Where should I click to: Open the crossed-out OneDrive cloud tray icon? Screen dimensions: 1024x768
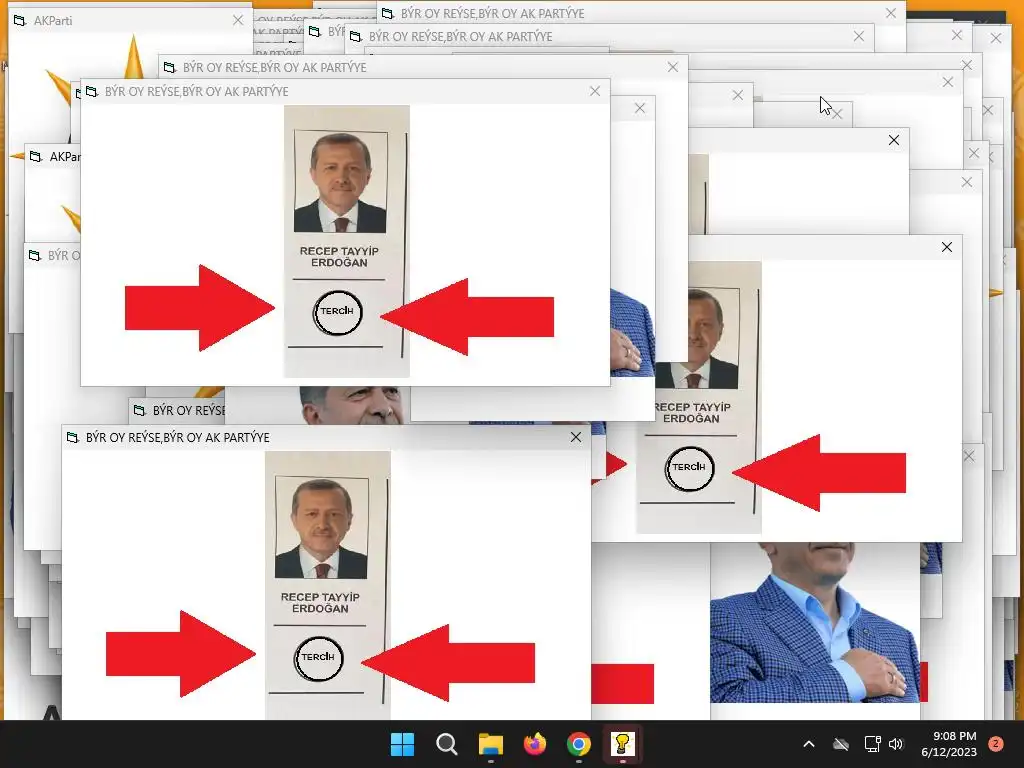coord(840,744)
